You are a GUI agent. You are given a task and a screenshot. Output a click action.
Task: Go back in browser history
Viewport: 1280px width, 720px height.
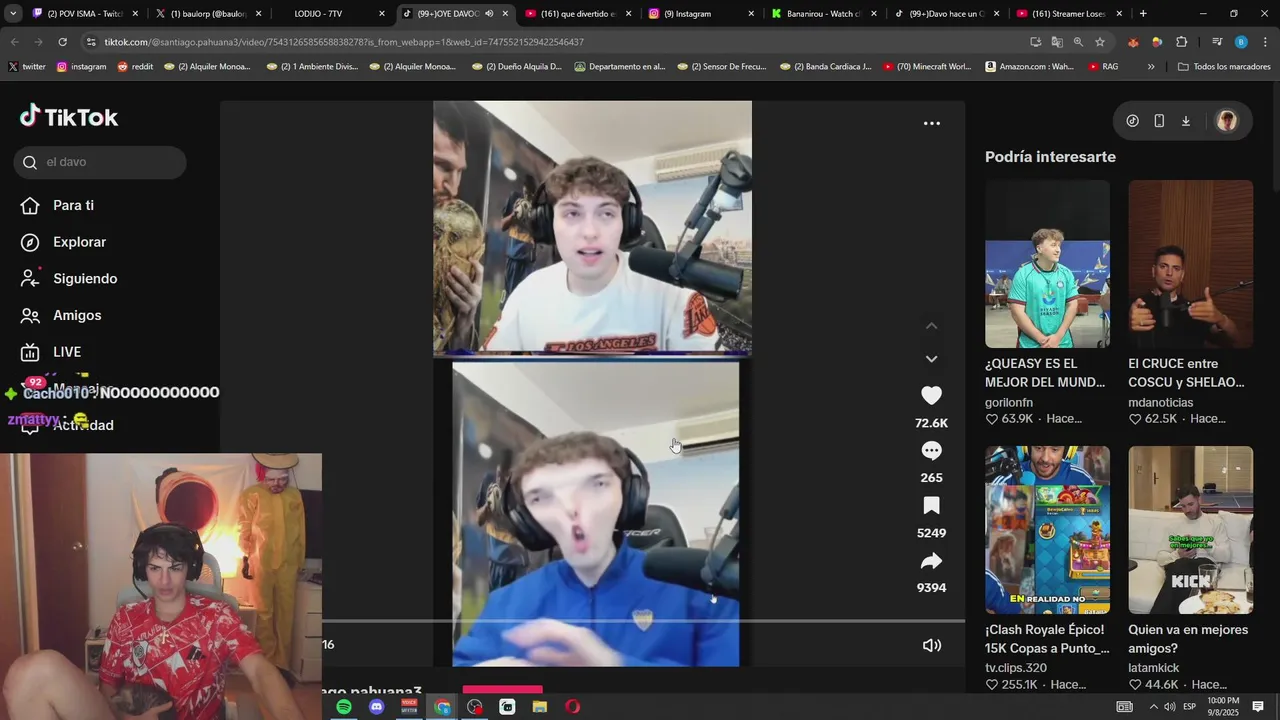[14, 42]
